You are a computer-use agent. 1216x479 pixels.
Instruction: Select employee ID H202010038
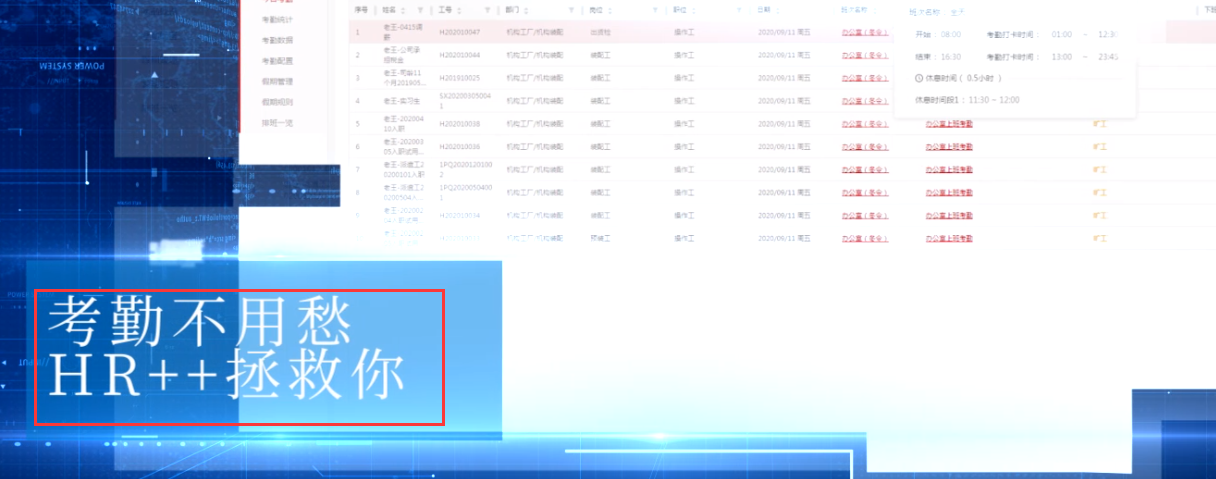coord(460,123)
